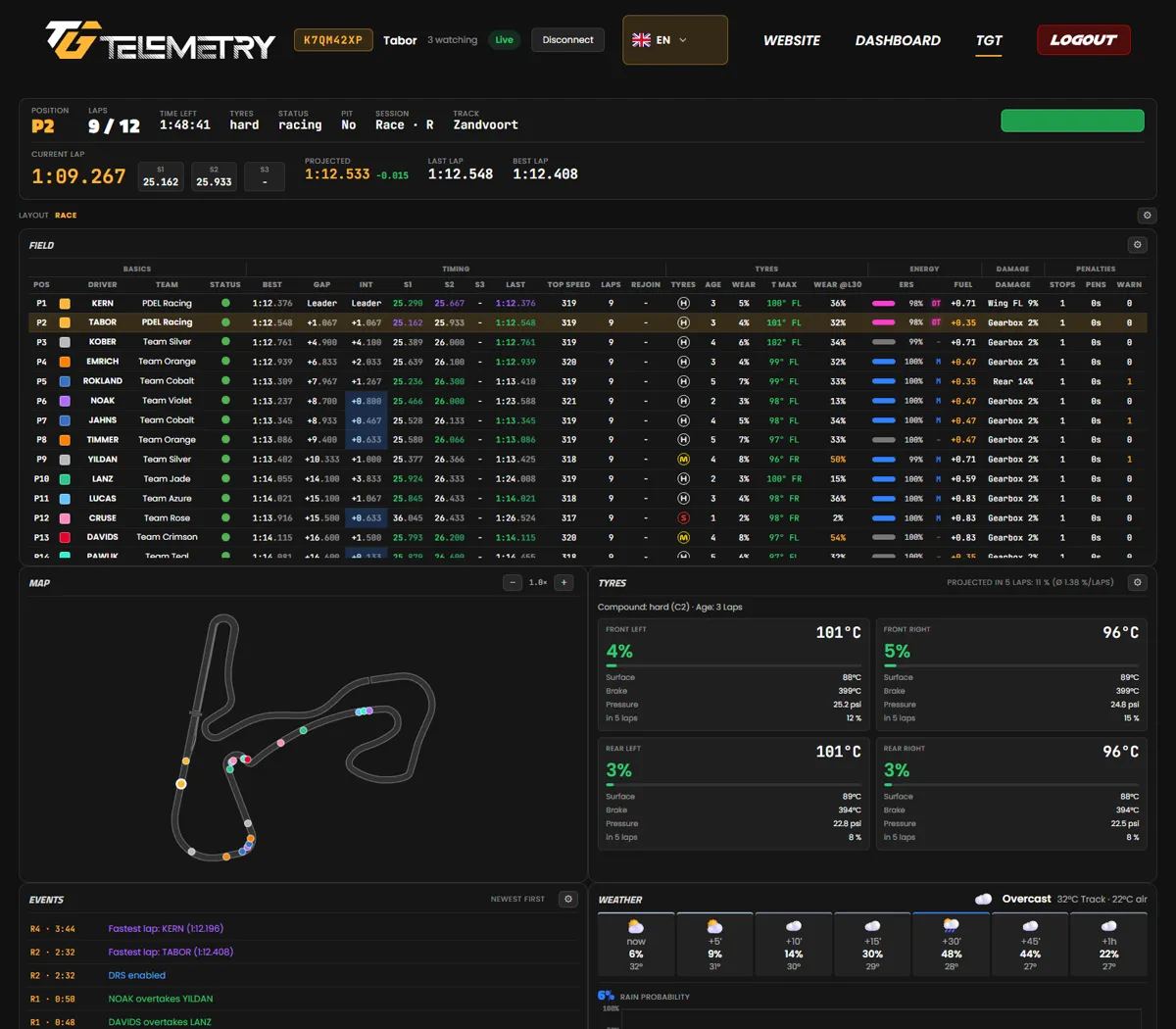
Task: Click the 'Rear 14%' damage cell
Action: [1012, 381]
